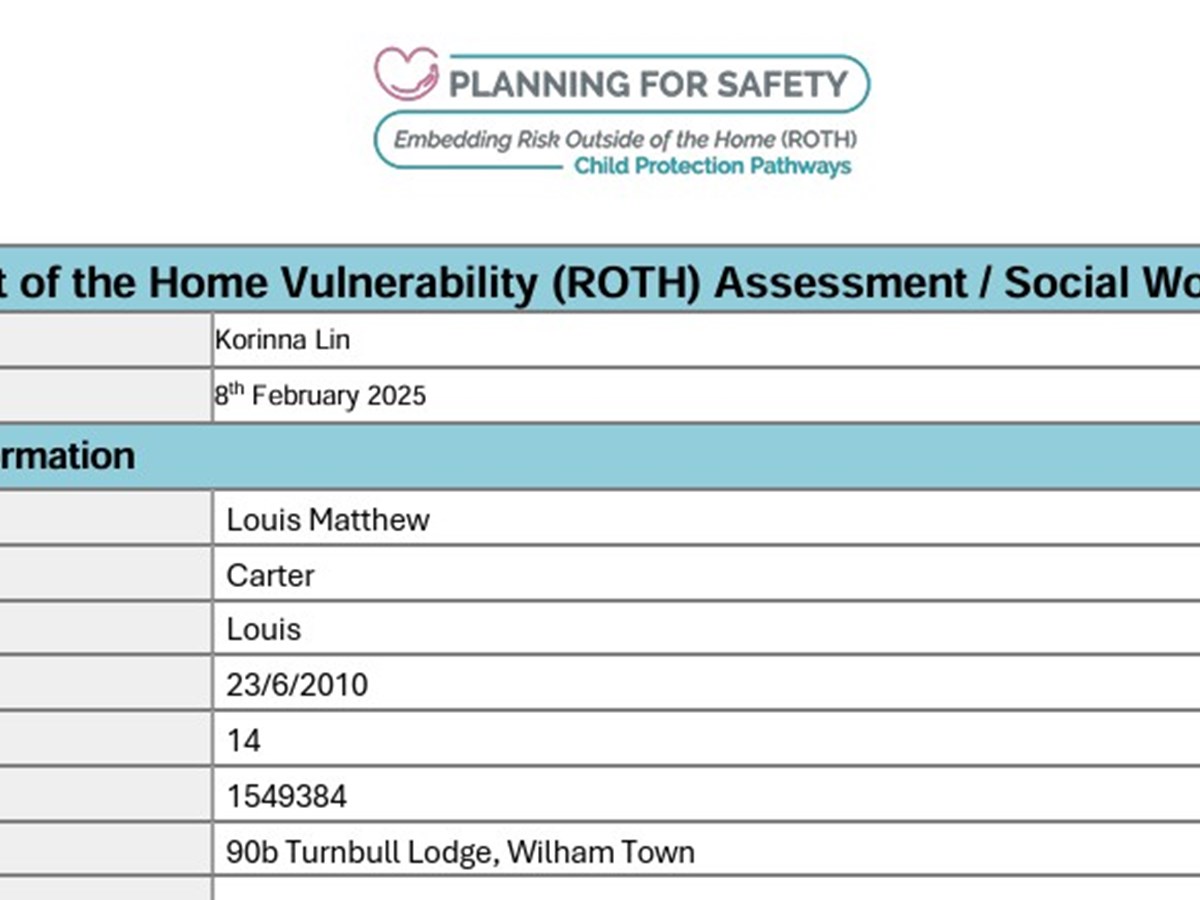This screenshot has height=900, width=1200.
Task: Click the grey label cell beside Carter
Action: tap(105, 575)
